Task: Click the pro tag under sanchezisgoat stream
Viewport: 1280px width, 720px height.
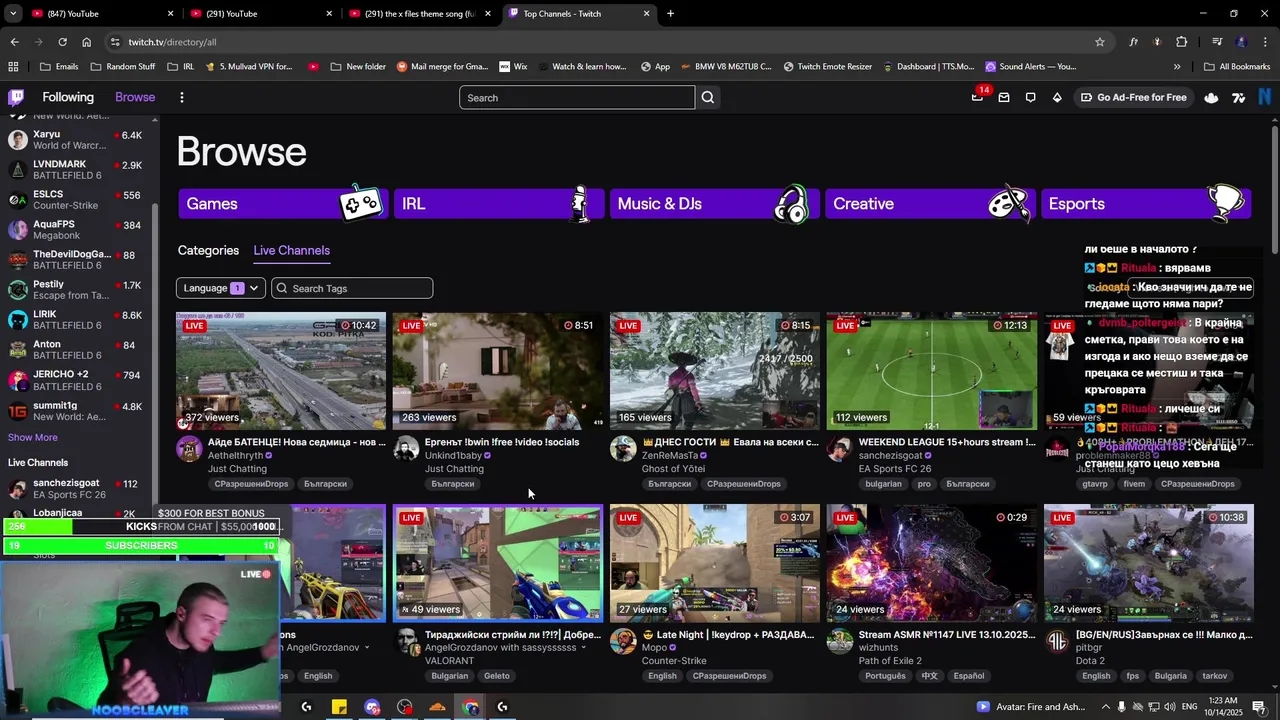Action: [x=924, y=484]
